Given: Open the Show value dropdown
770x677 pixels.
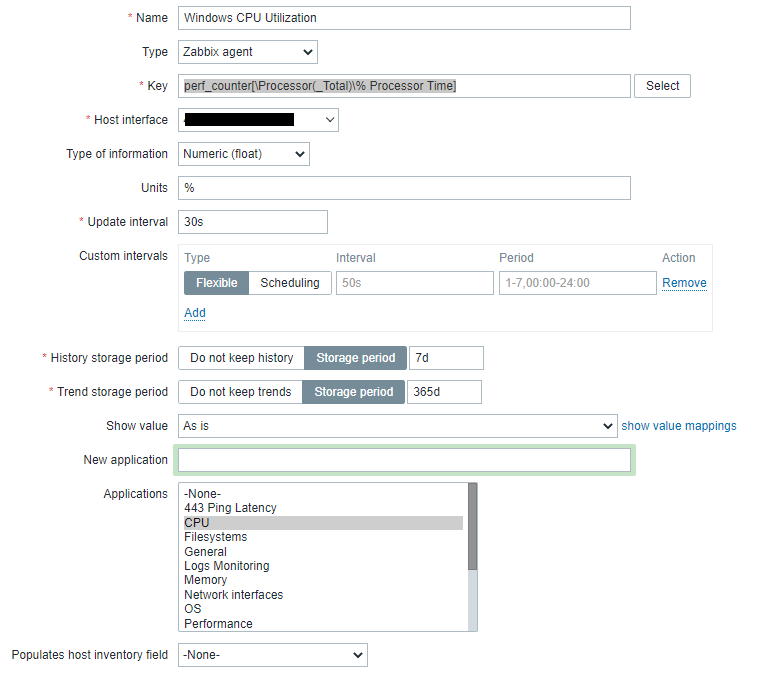Looking at the screenshot, I should coord(397,426).
